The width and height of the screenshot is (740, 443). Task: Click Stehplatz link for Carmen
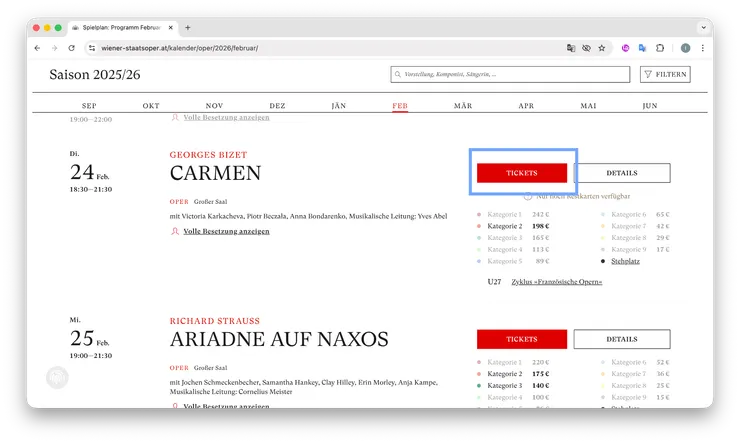625,261
